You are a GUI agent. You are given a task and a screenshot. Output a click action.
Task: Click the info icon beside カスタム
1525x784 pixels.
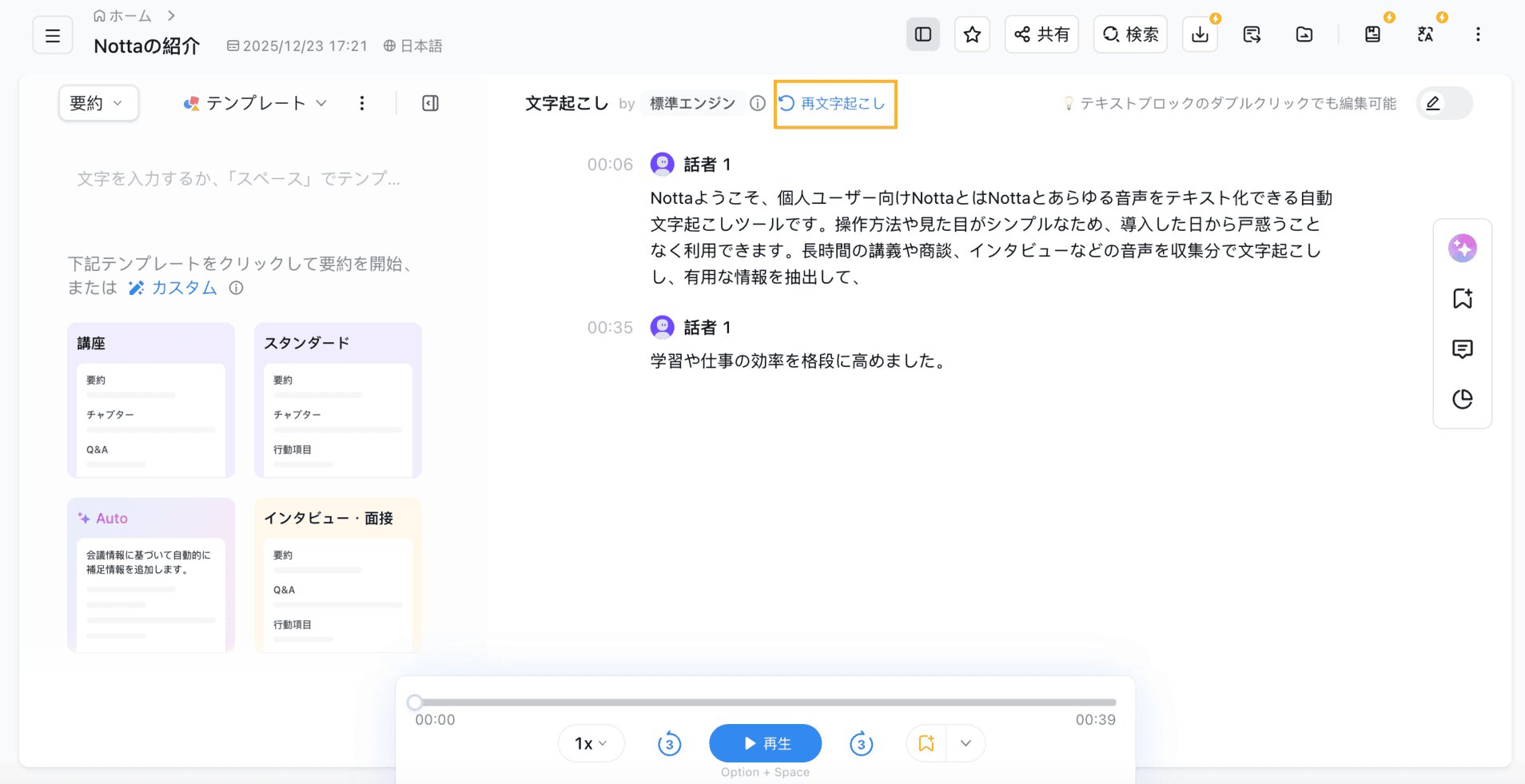tap(237, 288)
